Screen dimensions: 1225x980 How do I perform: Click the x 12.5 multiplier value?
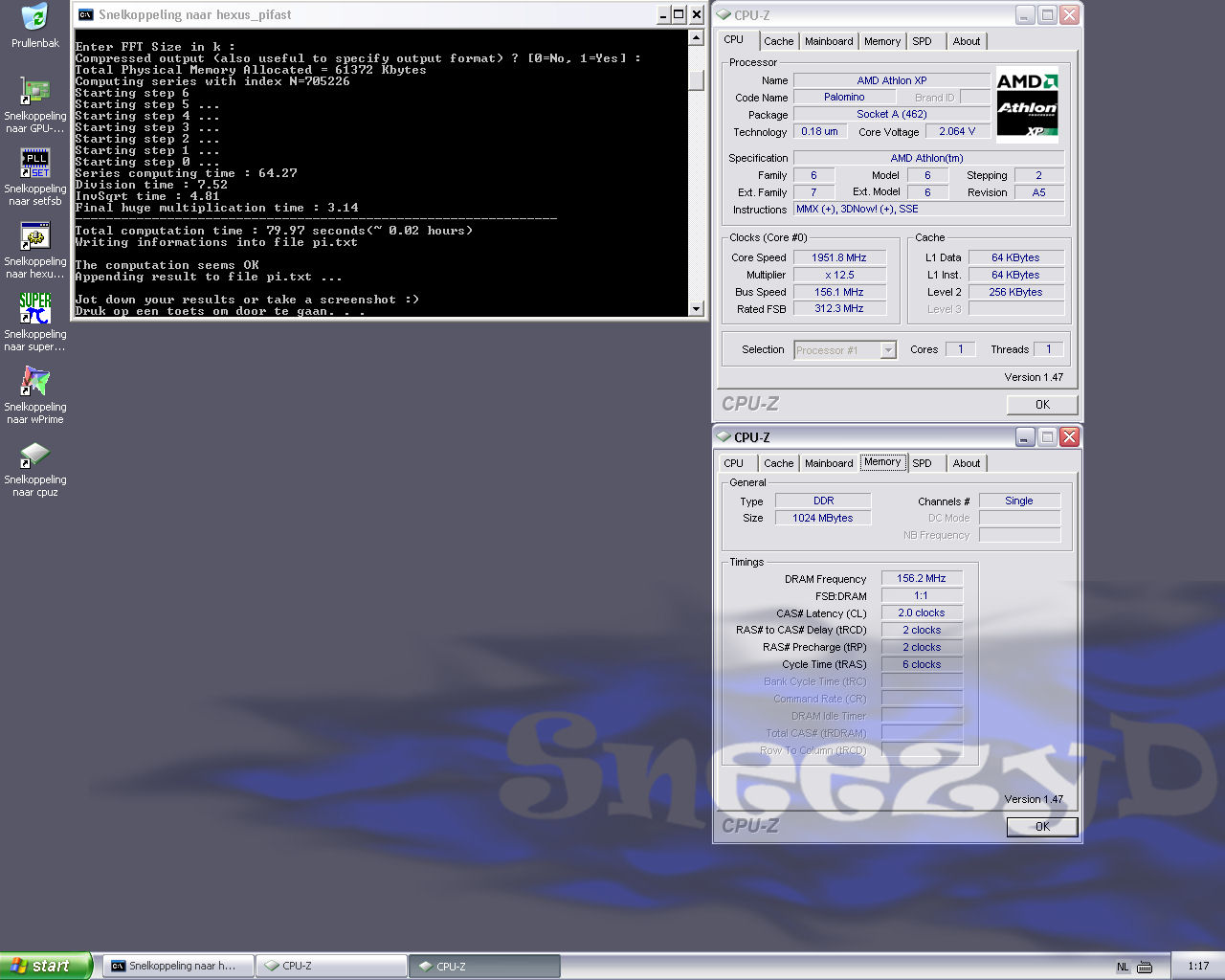[839, 275]
